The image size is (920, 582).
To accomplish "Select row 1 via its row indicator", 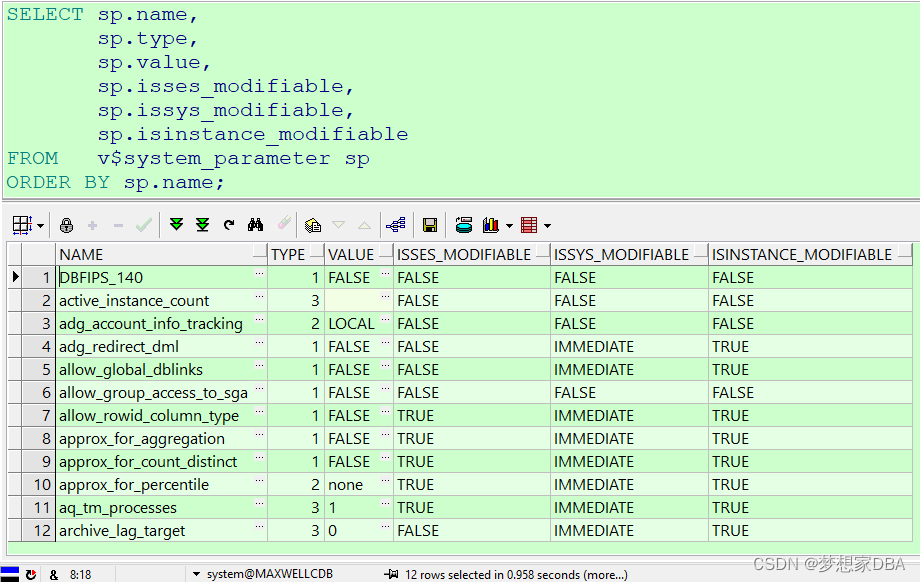I will pyautogui.click(x=15, y=278).
